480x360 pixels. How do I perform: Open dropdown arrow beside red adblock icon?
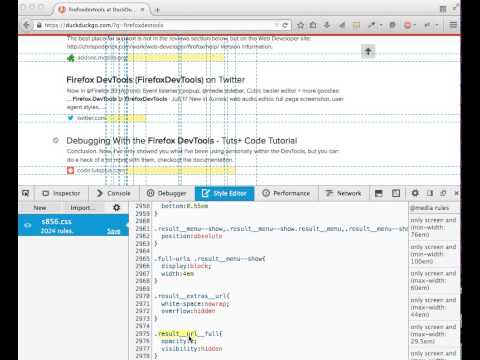415,25
